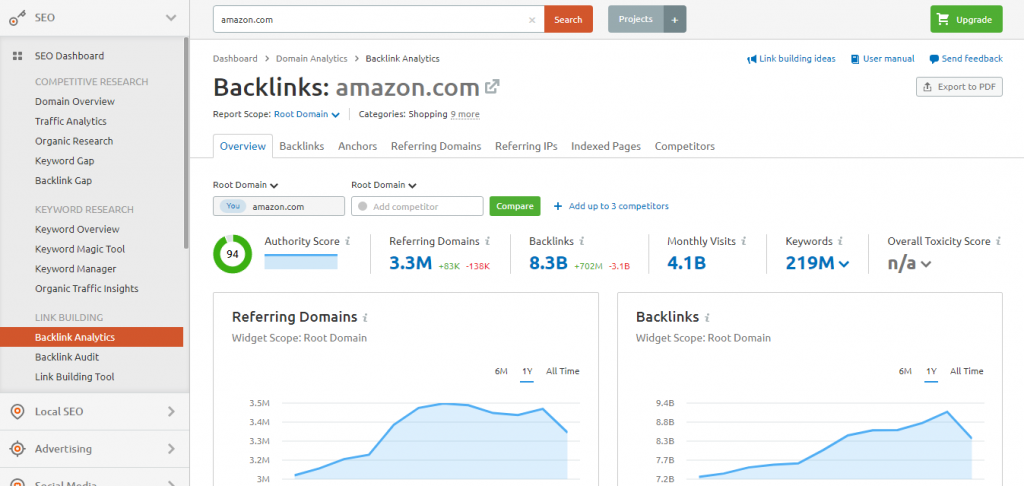
Task: Click the plus button next to Projects
Action: [675, 20]
